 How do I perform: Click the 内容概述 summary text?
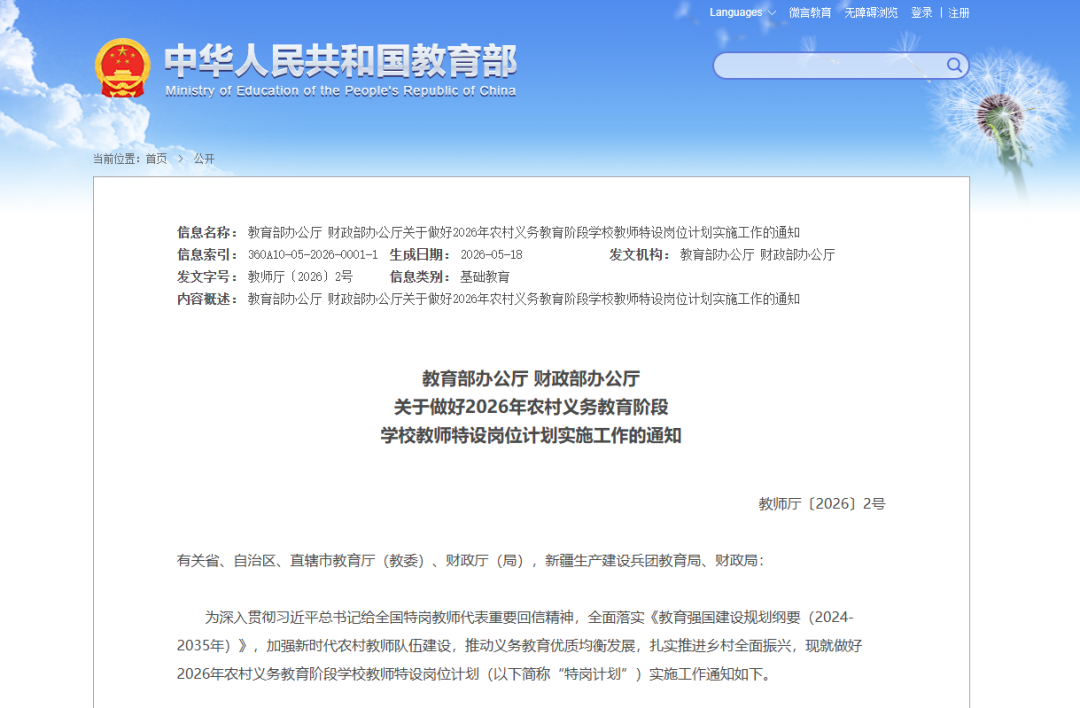pos(523,299)
